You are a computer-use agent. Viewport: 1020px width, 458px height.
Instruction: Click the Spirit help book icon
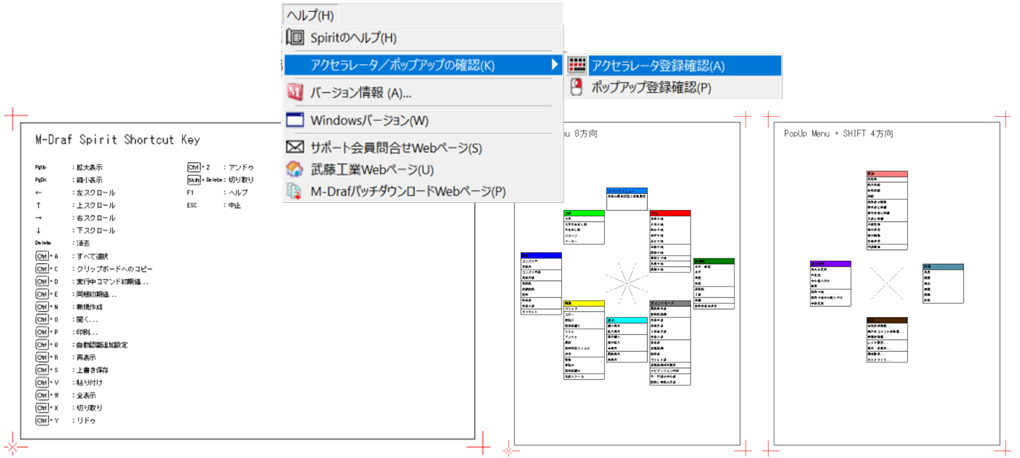[x=295, y=38]
